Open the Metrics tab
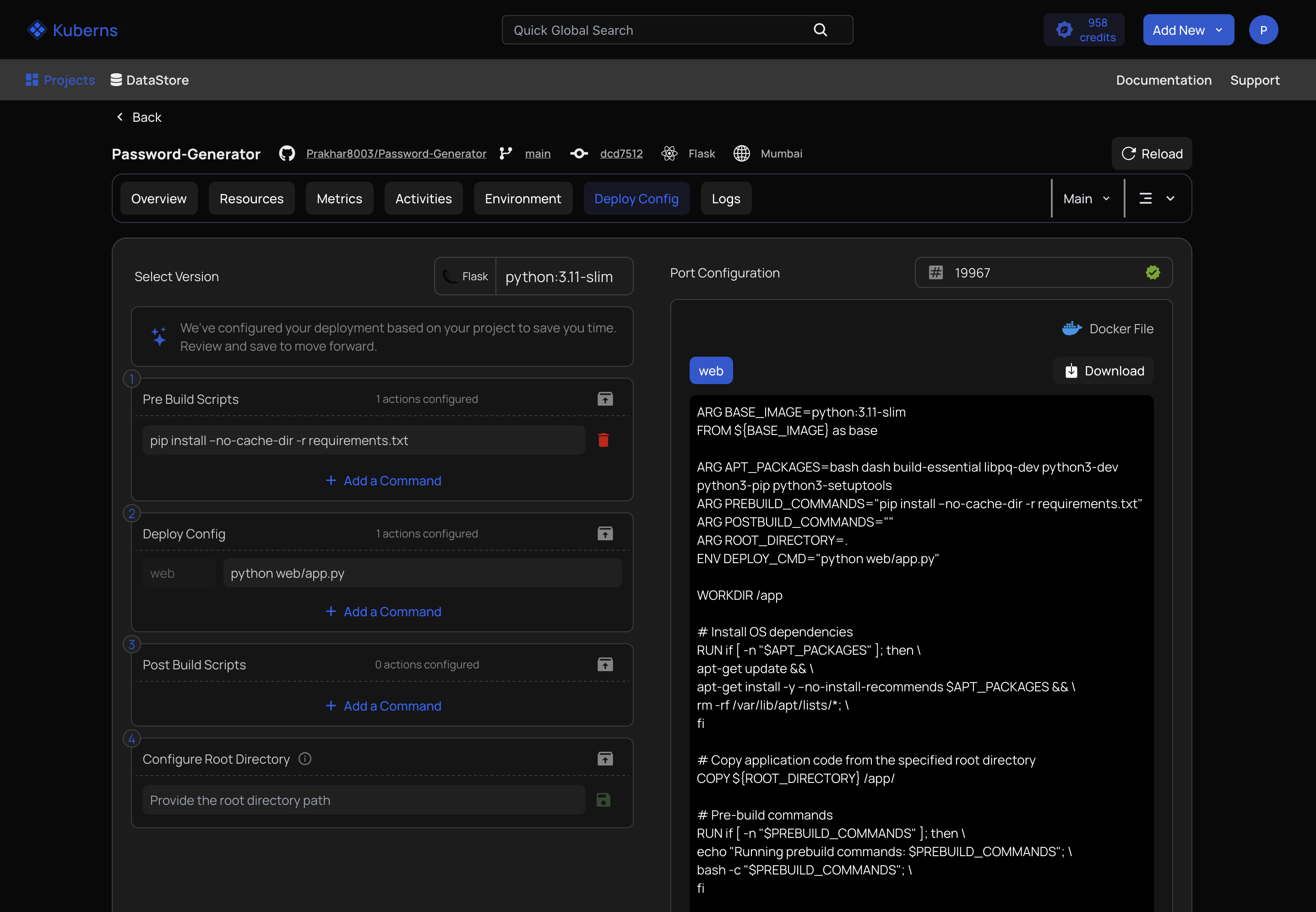The width and height of the screenshot is (1316, 912). click(x=339, y=198)
